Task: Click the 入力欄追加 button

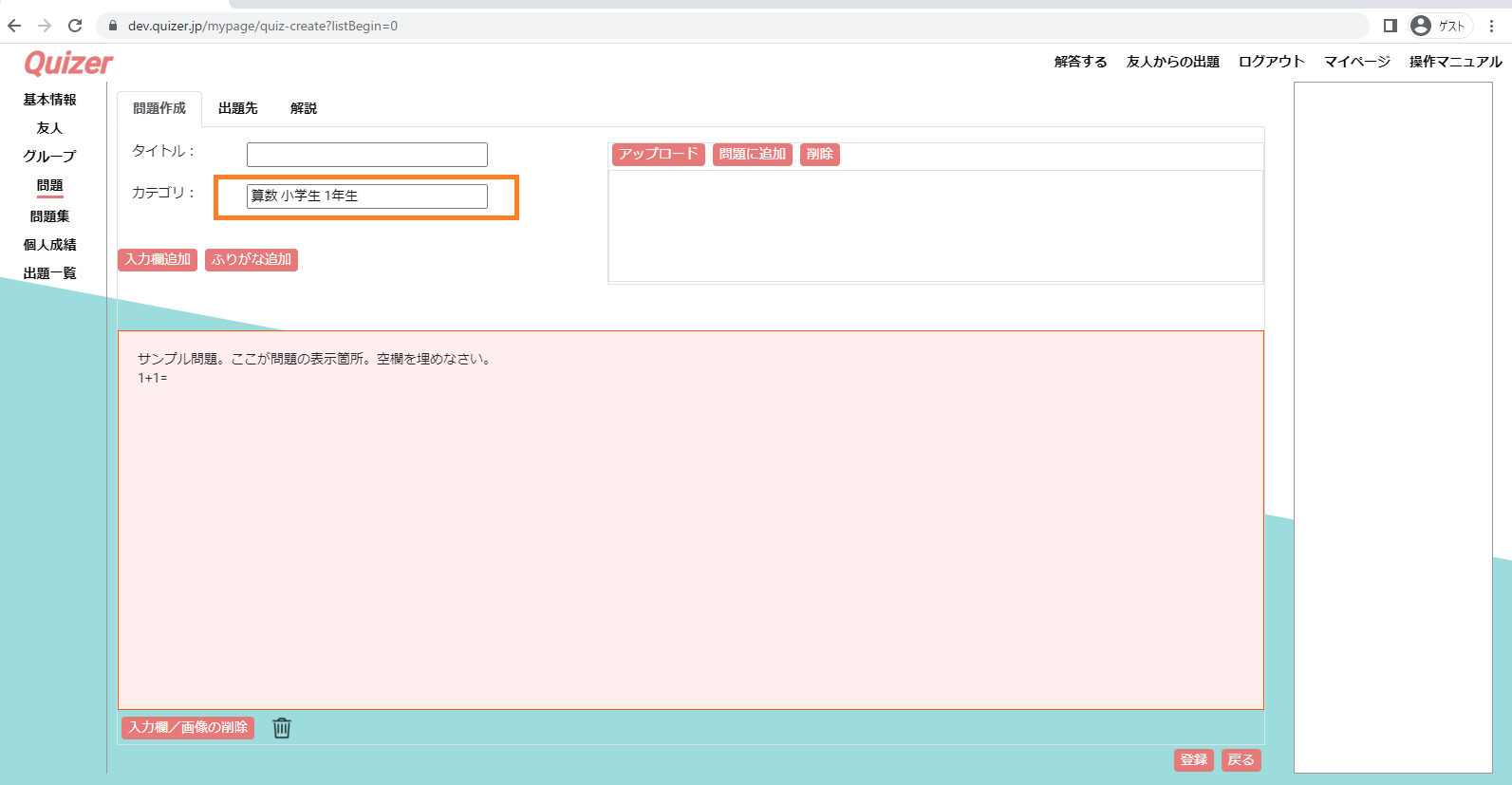Action: click(x=158, y=260)
